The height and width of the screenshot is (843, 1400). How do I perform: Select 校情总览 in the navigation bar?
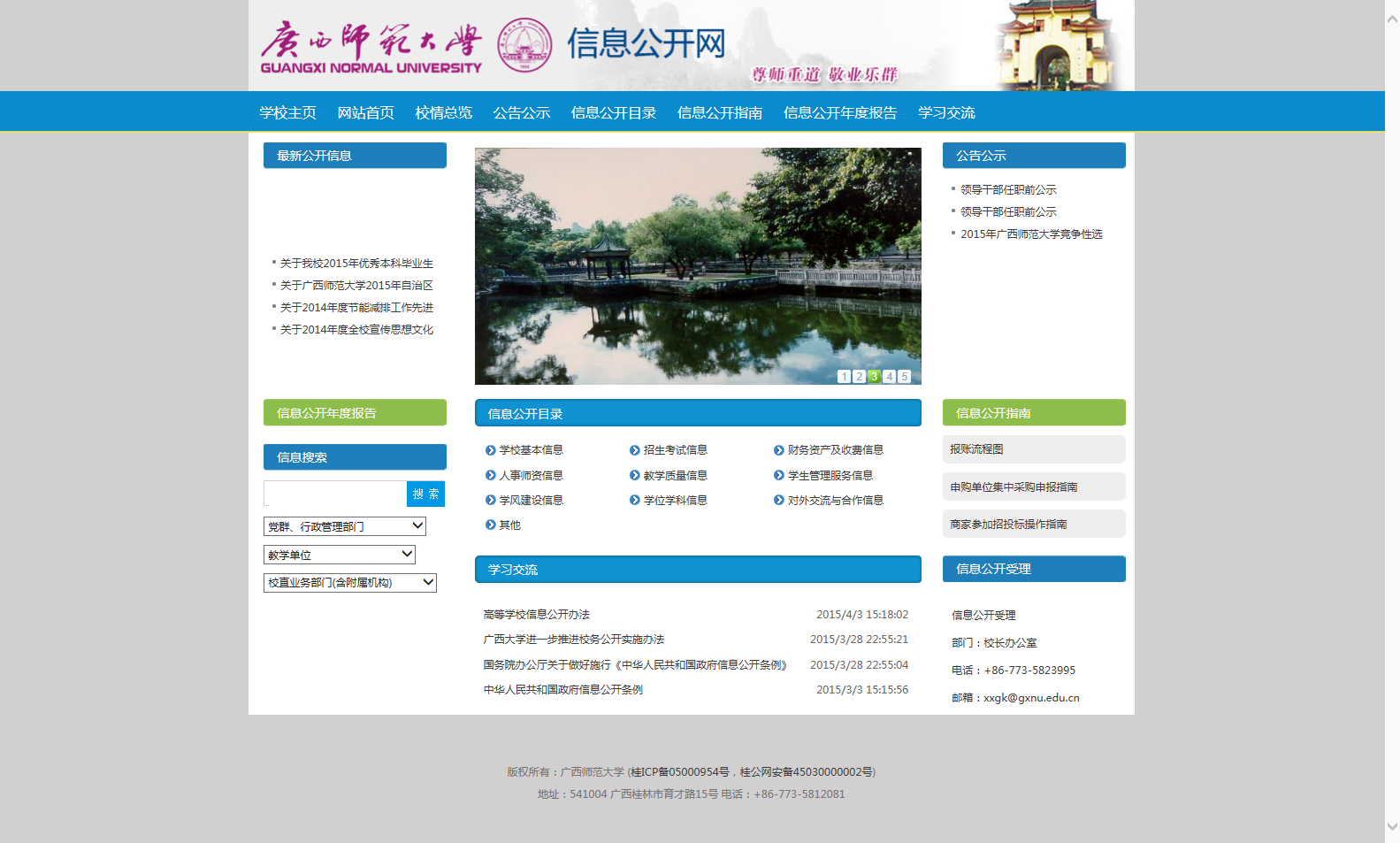point(443,112)
